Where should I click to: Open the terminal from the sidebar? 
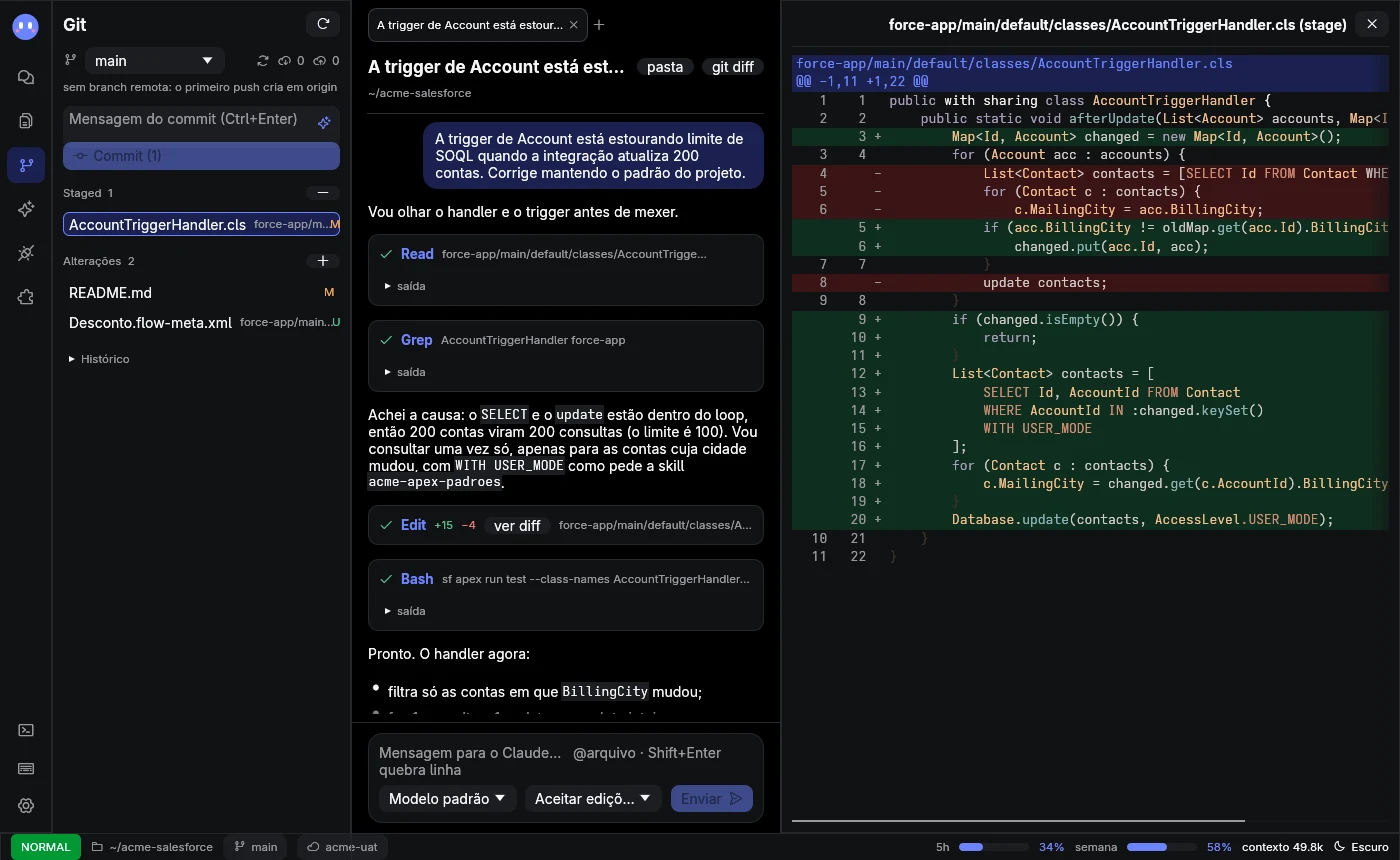pyautogui.click(x=26, y=730)
